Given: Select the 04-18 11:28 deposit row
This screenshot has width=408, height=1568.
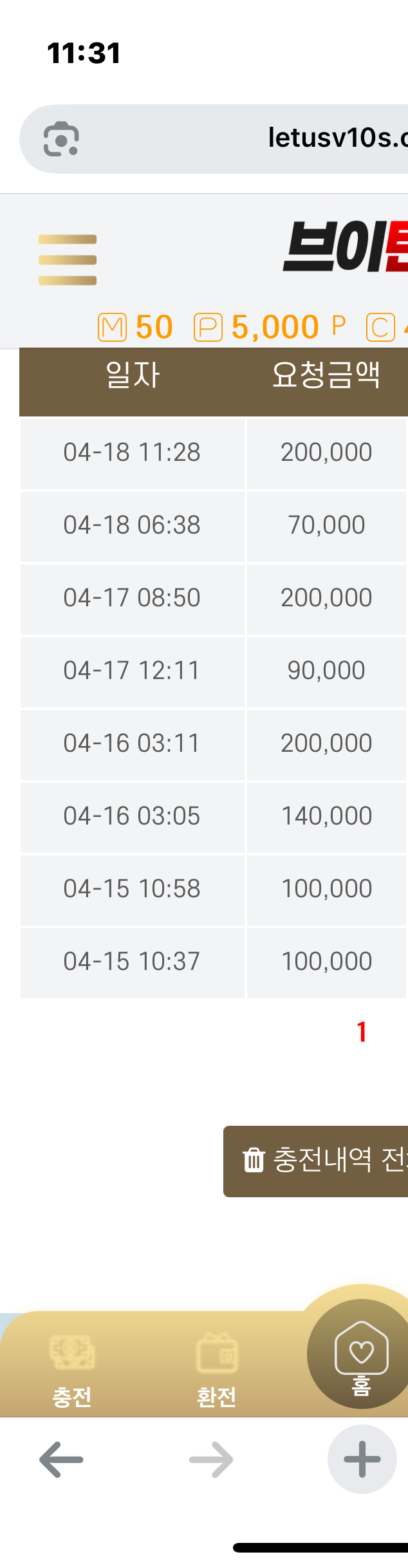Looking at the screenshot, I should (132, 453).
